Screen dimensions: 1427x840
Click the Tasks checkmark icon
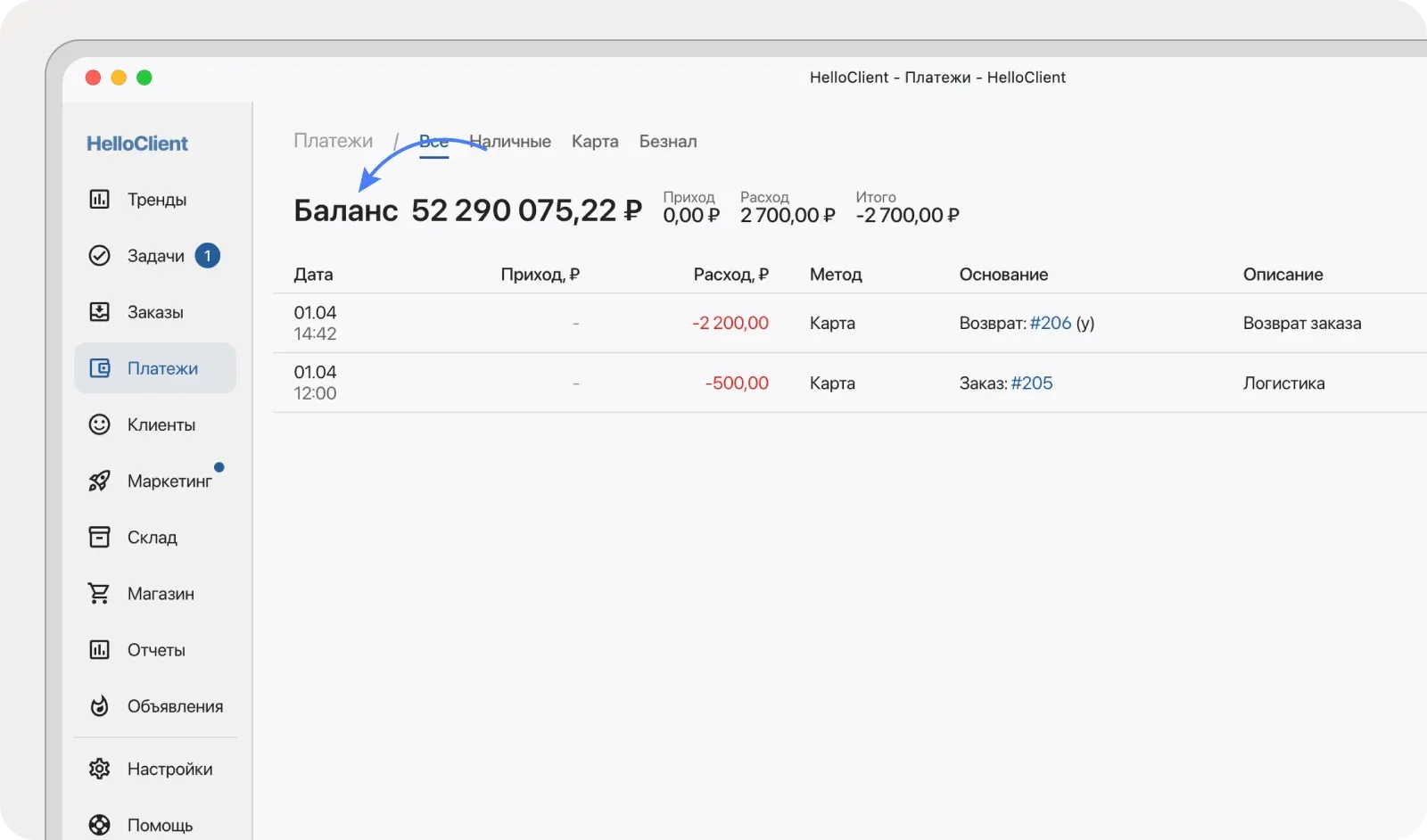[x=99, y=256]
